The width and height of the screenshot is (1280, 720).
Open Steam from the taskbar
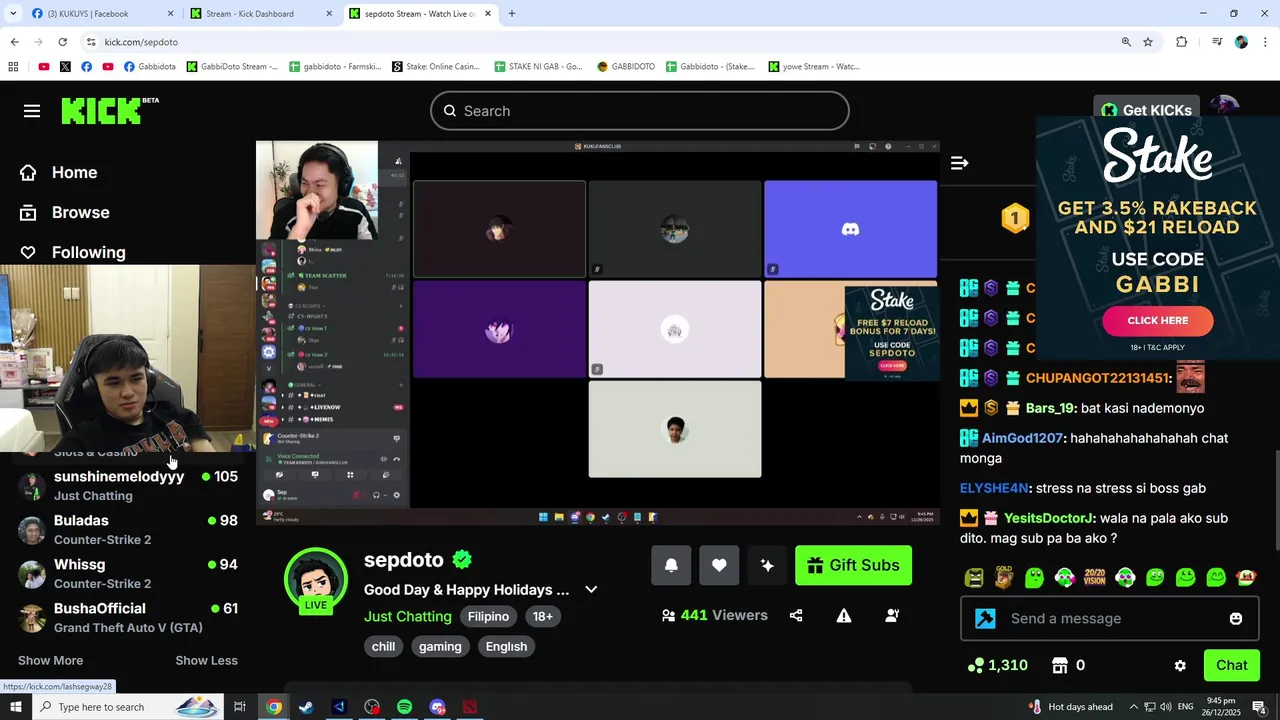point(306,707)
